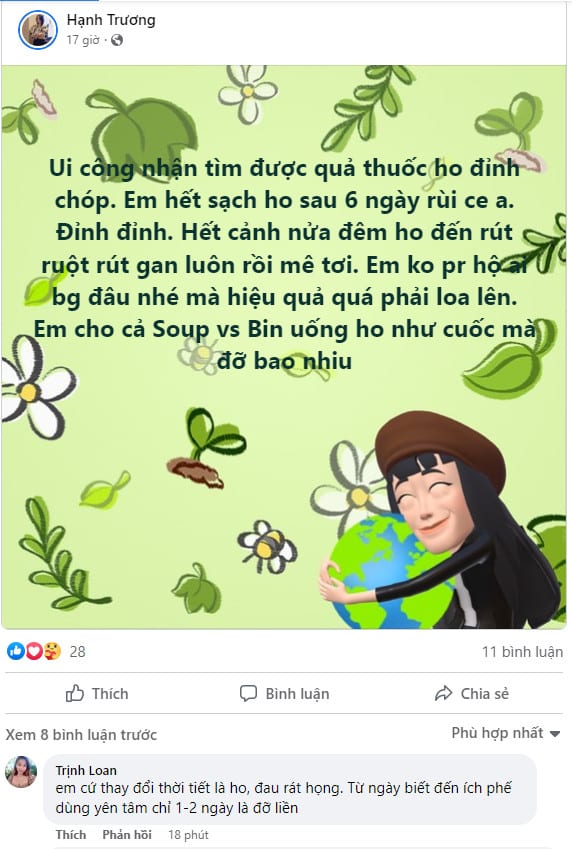
Task: Share the post via Chia sẻ
Action: click(x=472, y=694)
